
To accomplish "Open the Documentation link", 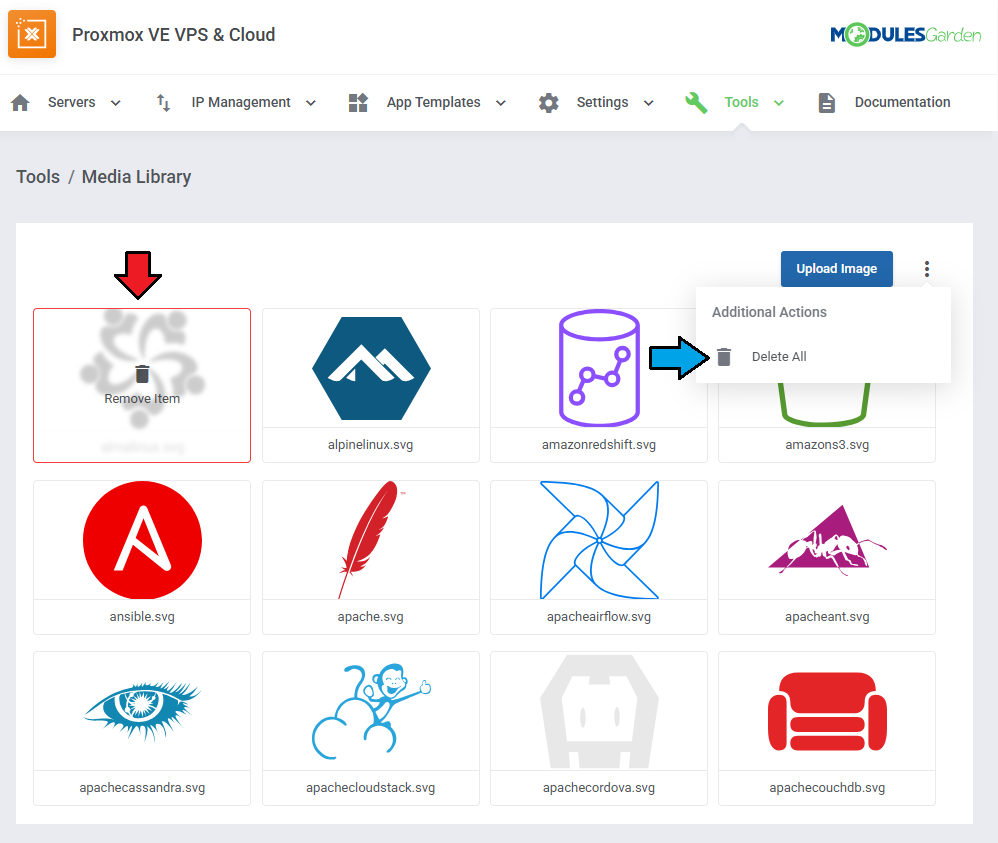I will click(902, 103).
